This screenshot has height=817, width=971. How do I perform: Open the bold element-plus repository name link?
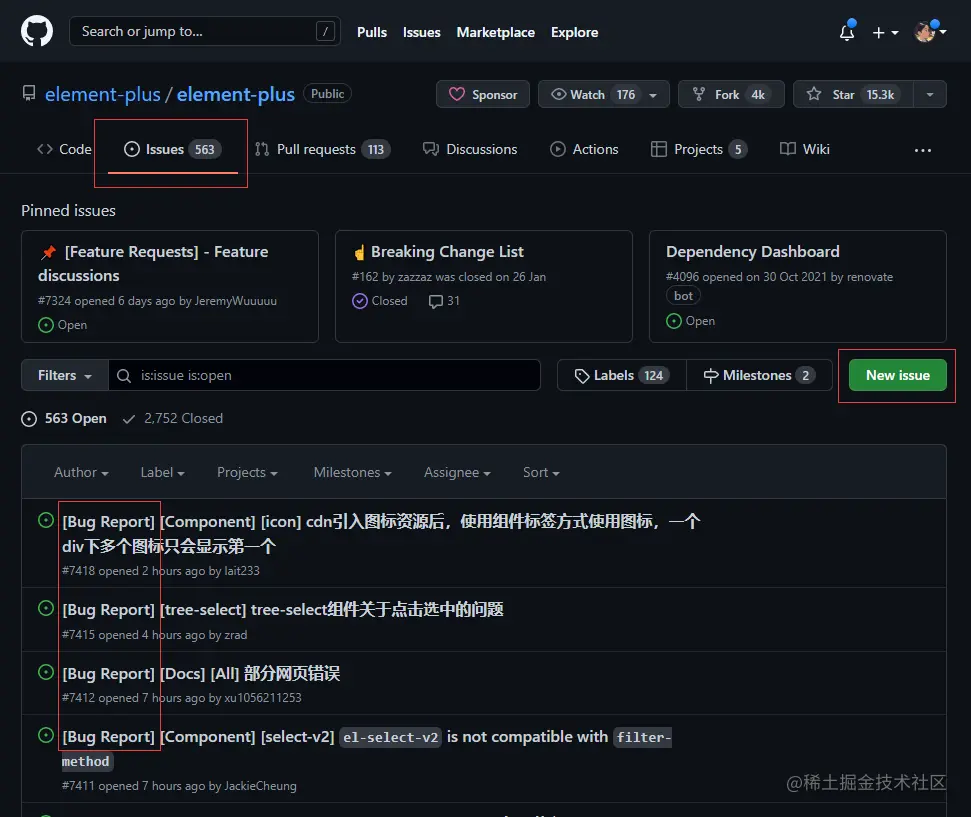[x=236, y=94]
